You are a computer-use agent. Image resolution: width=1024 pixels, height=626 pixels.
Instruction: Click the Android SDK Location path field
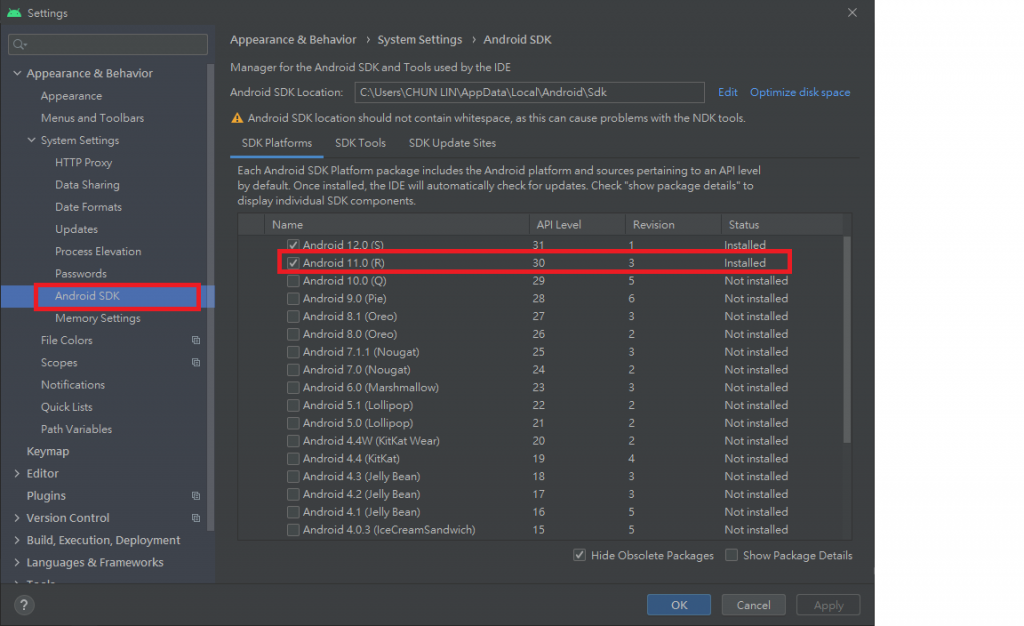click(x=529, y=92)
